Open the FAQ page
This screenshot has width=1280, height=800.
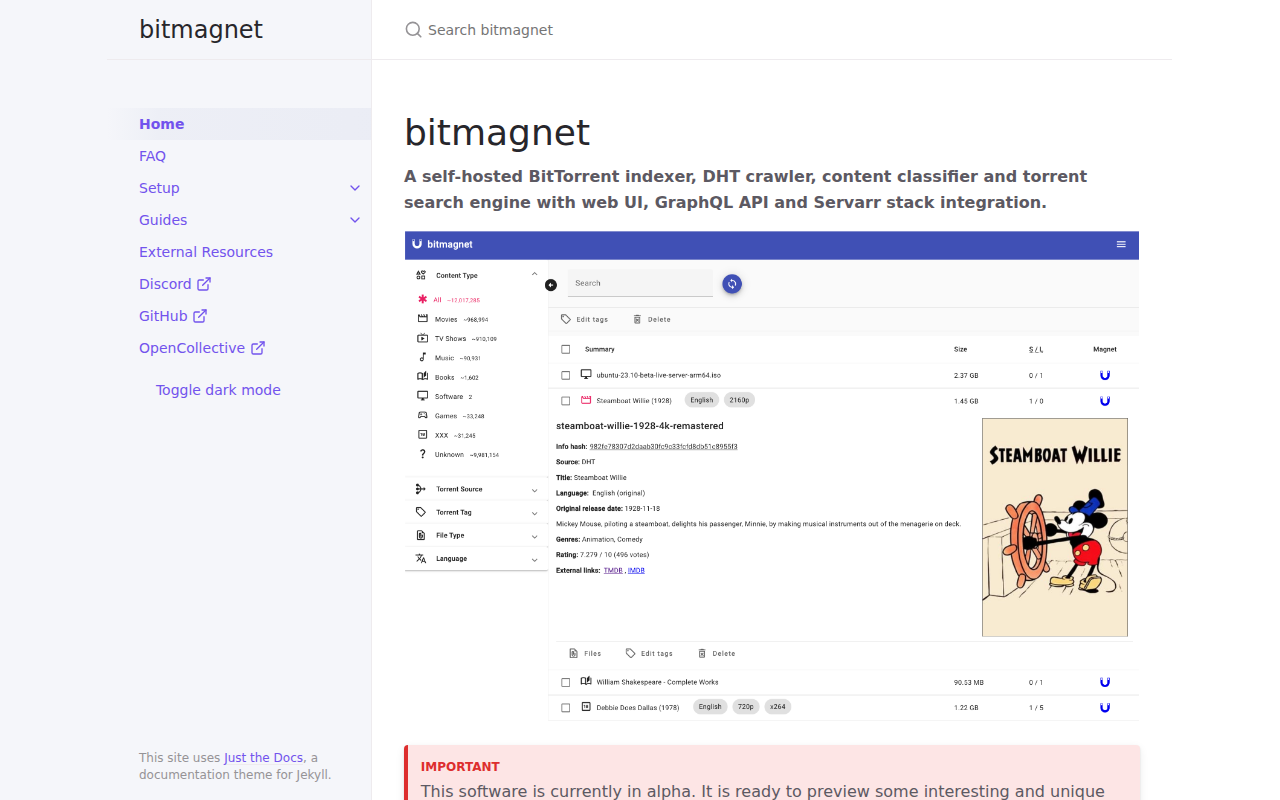152,156
